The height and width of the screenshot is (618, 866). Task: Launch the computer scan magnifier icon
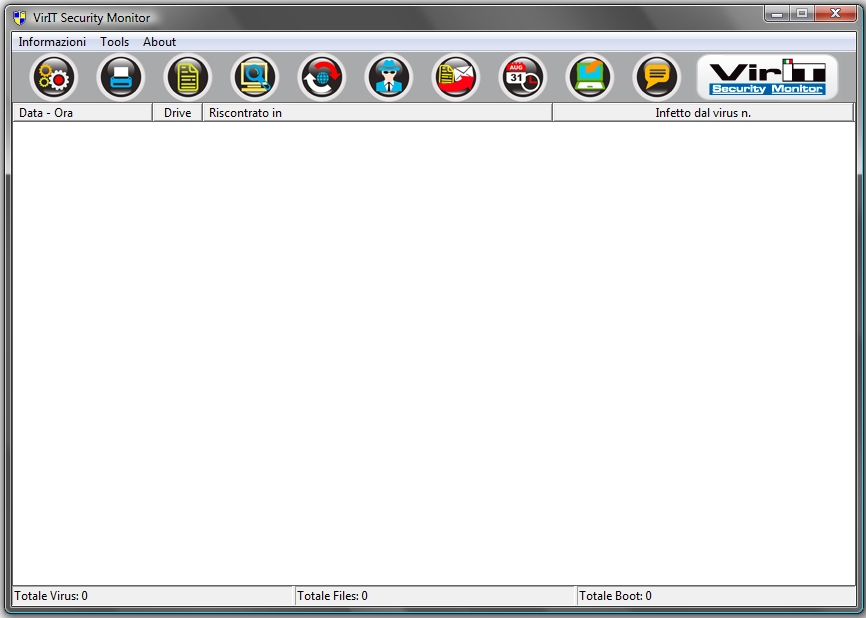pos(255,77)
